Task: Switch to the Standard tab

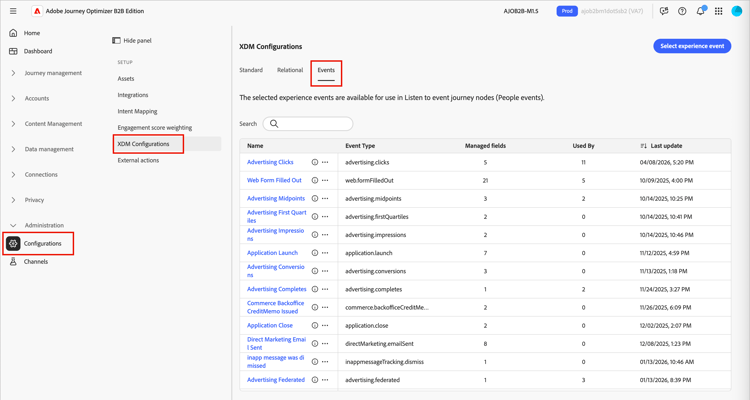Action: pyautogui.click(x=251, y=70)
